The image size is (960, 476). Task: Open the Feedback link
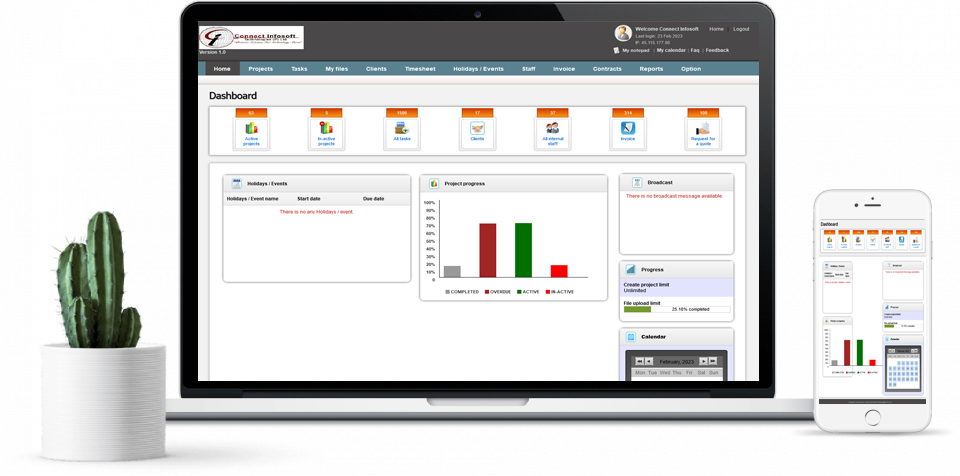718,50
